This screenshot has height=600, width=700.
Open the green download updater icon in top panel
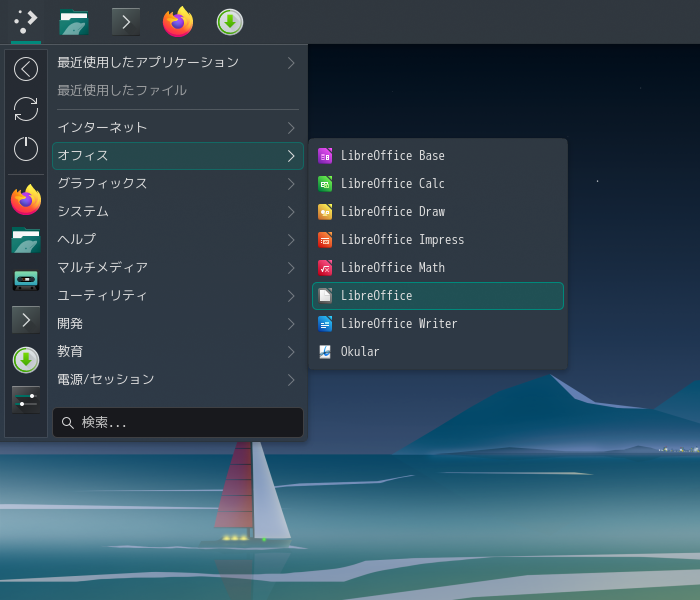[x=230, y=22]
